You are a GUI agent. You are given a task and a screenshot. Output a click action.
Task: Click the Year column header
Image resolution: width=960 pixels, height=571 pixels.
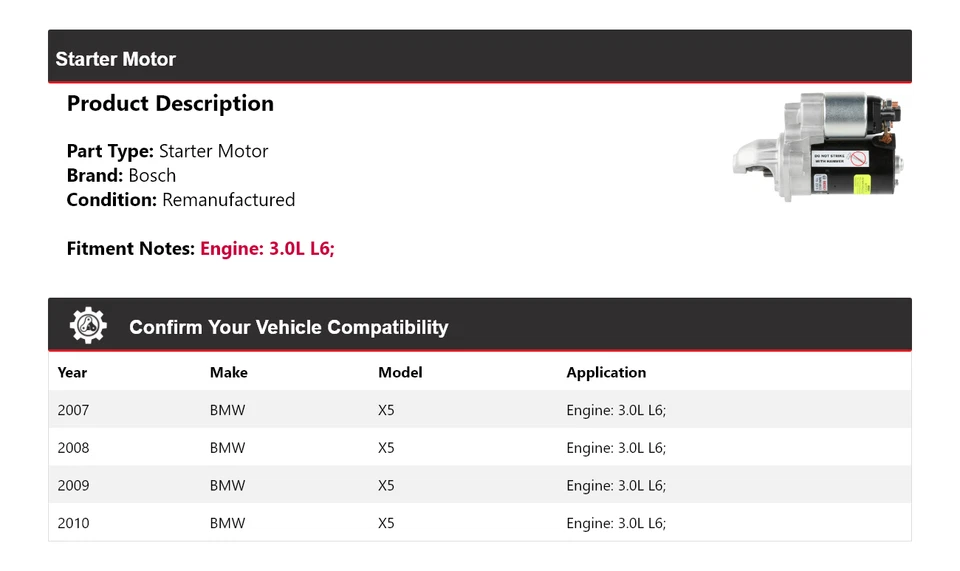(x=72, y=373)
